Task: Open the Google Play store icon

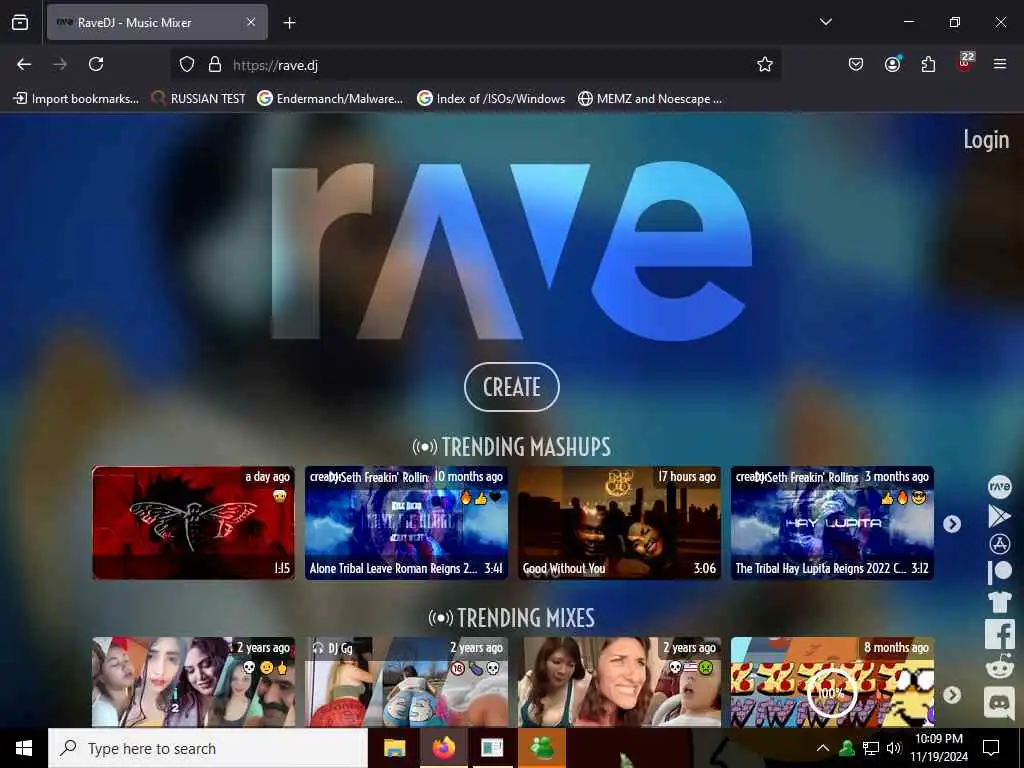Action: (999, 516)
